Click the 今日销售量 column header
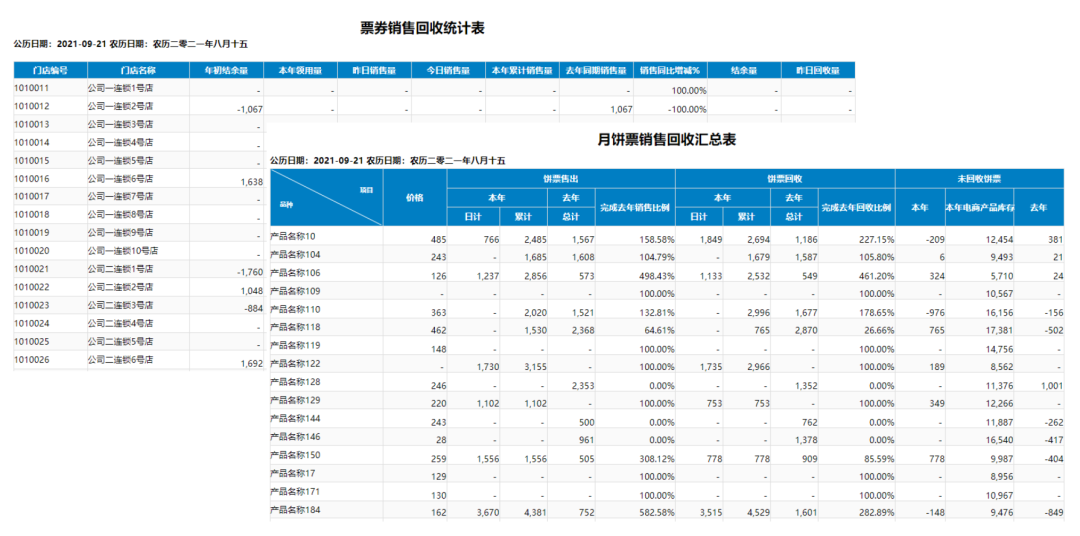Screen dimensions: 1080x536 pyautogui.click(x=448, y=71)
